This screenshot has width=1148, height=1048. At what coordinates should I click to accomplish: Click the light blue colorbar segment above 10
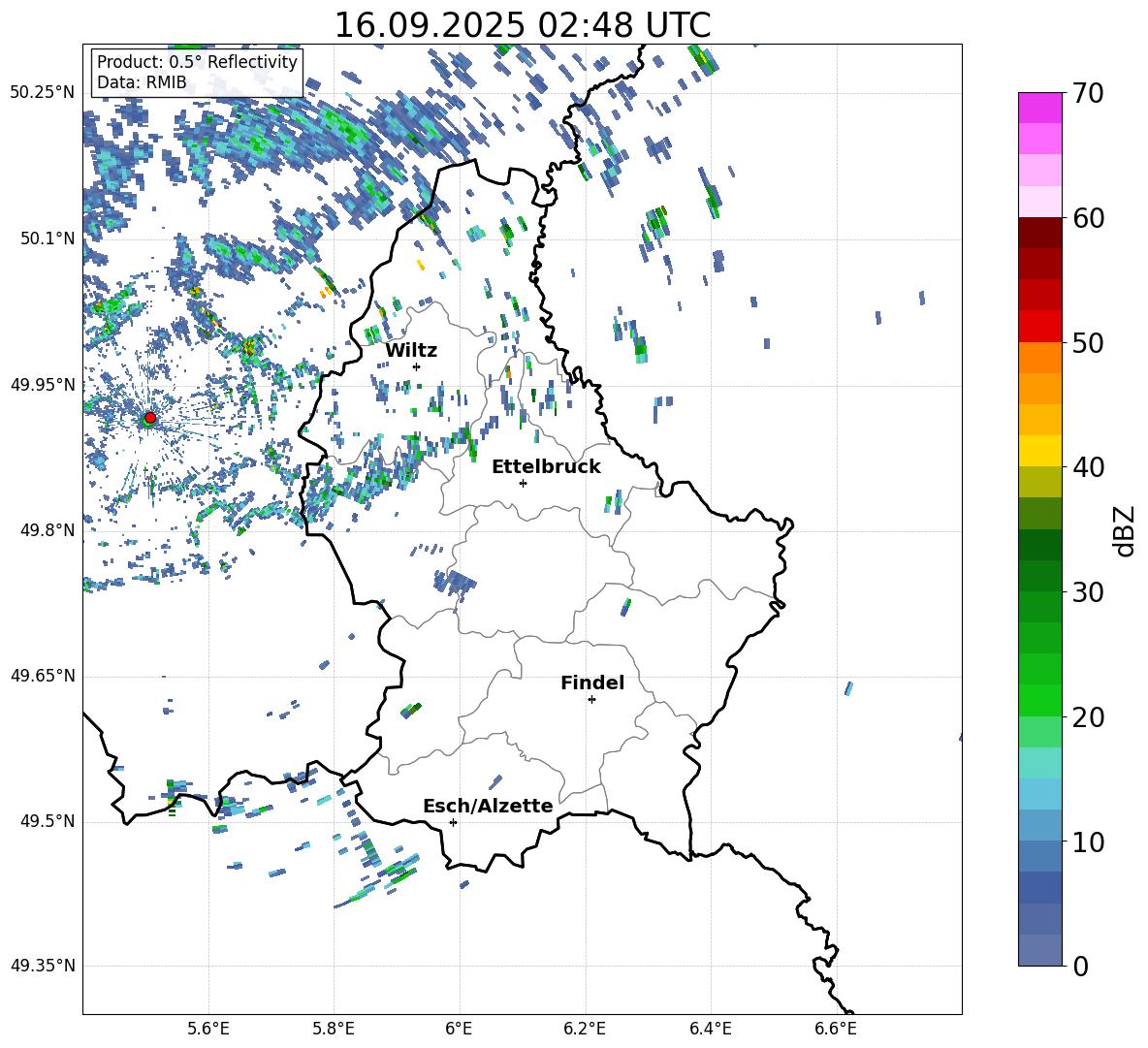[x=1039, y=794]
